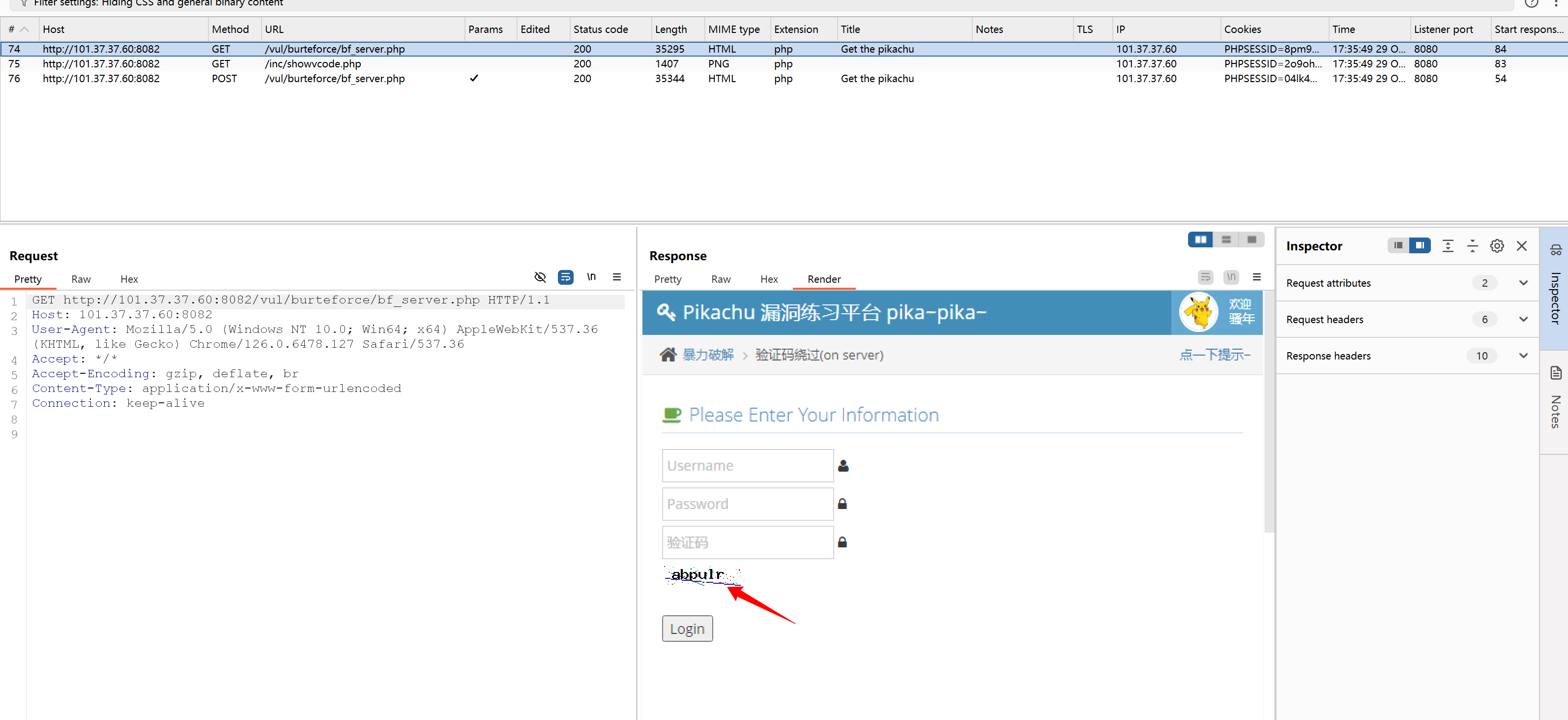
Task: Switch to side-by-side layout view
Action: click(1200, 240)
